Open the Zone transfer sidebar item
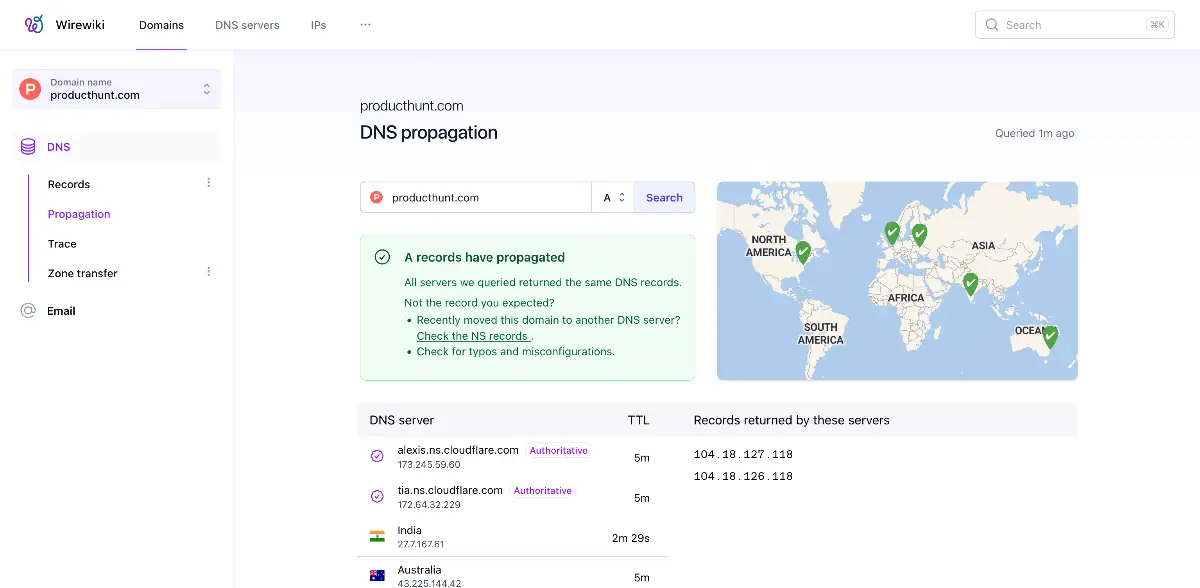Image resolution: width=1200 pixels, height=588 pixels. click(83, 273)
